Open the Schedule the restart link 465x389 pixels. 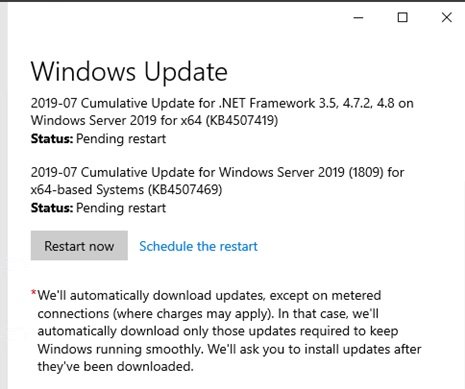198,246
